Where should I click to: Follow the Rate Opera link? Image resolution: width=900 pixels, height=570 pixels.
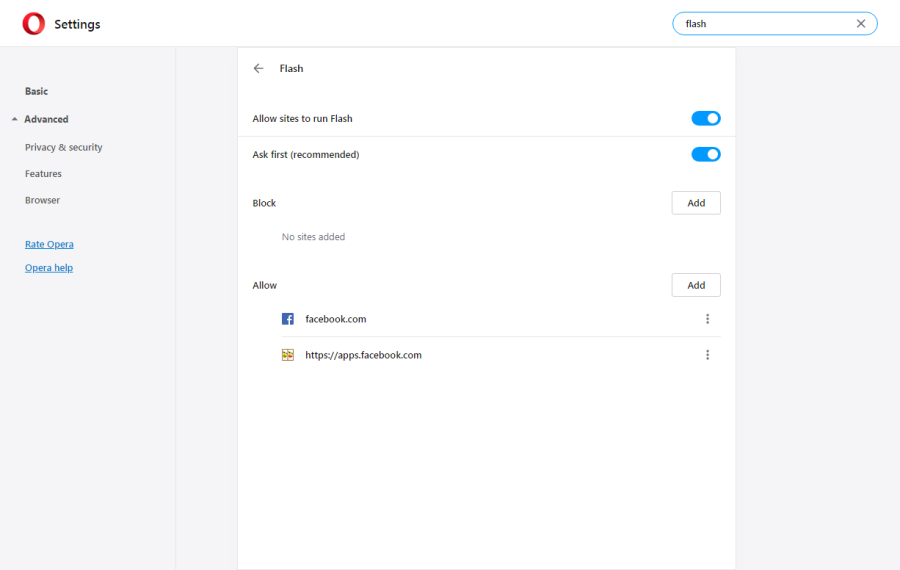pos(49,244)
